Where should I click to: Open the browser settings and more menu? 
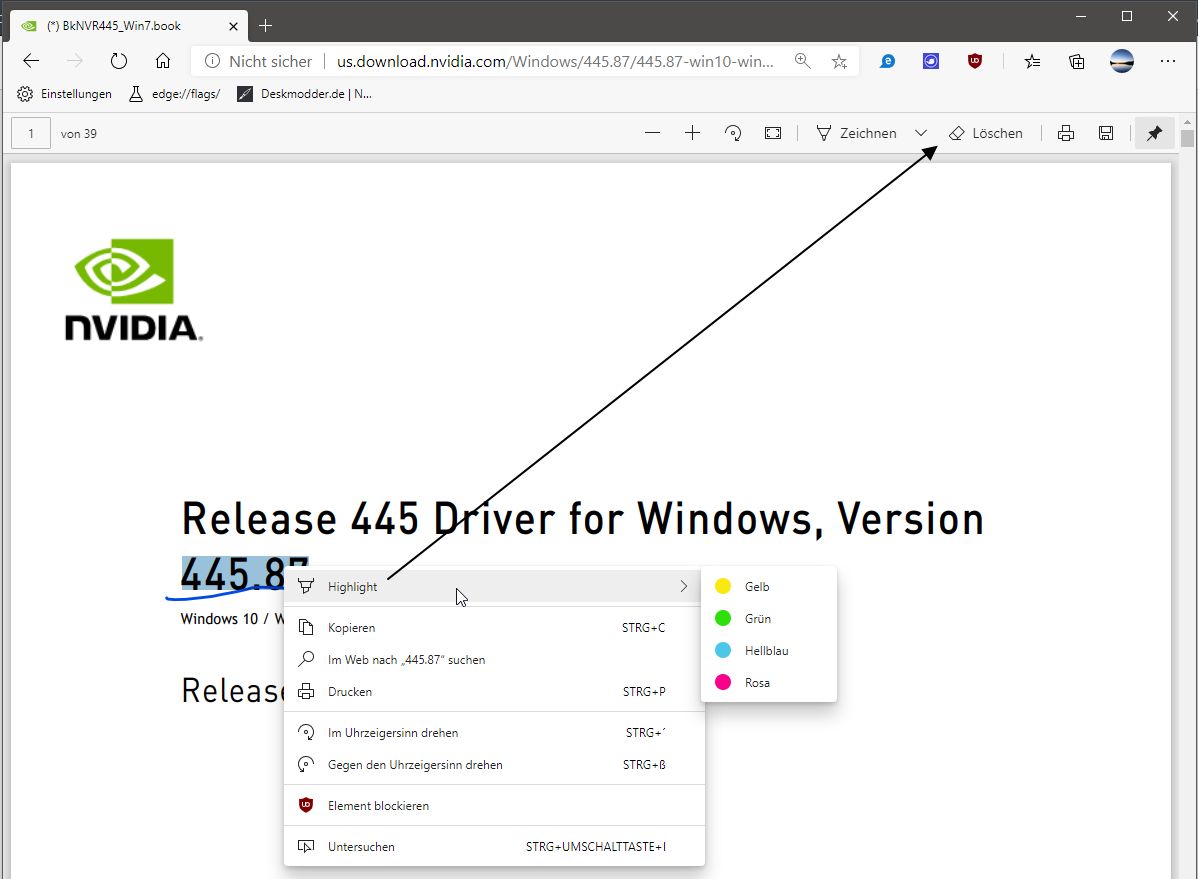(1167, 61)
